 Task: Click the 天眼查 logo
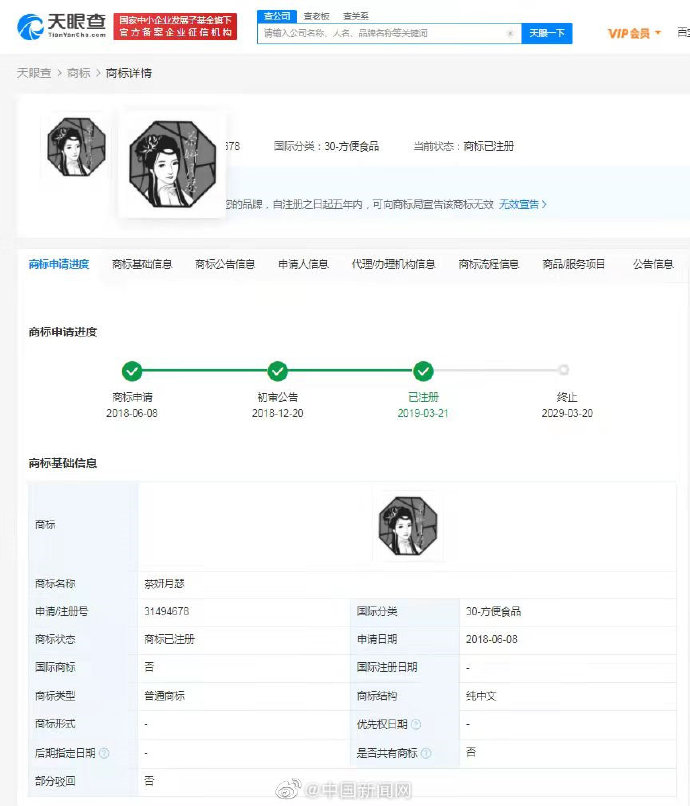pos(62,26)
